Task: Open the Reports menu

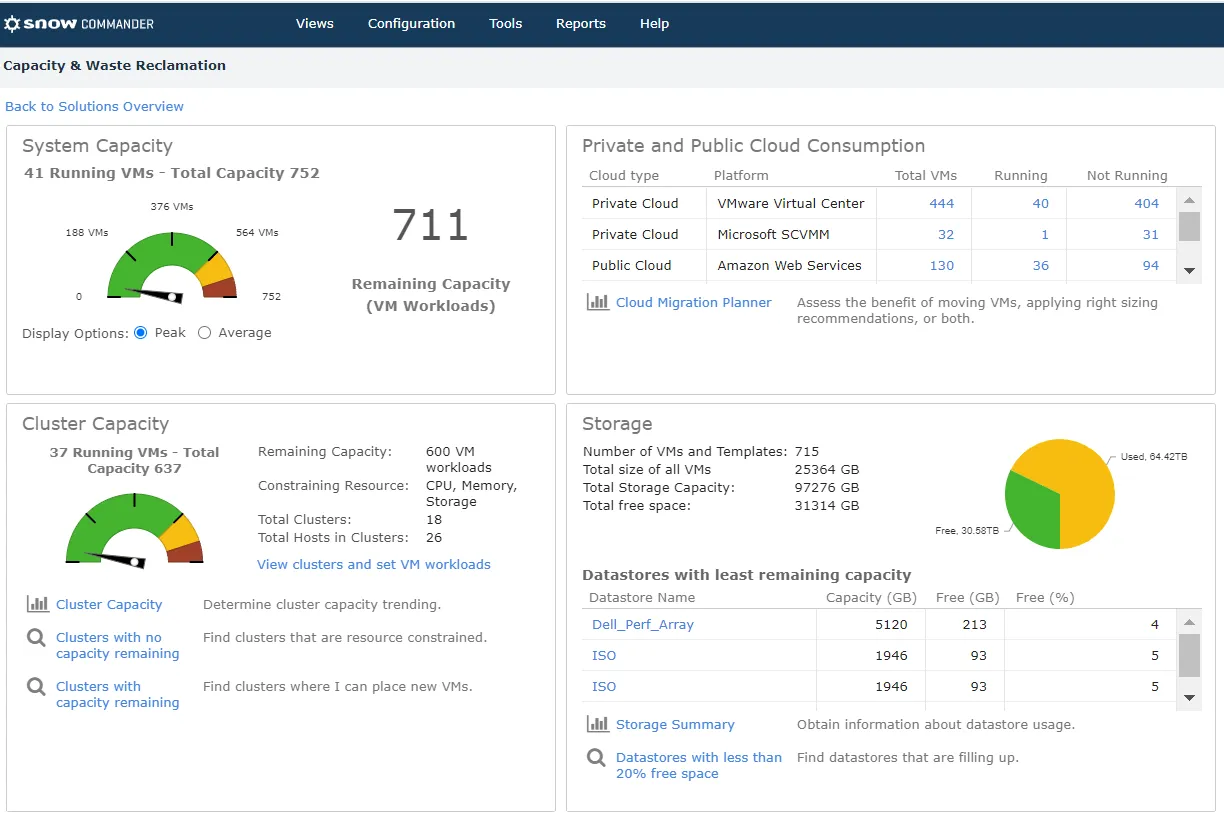Action: click(581, 23)
